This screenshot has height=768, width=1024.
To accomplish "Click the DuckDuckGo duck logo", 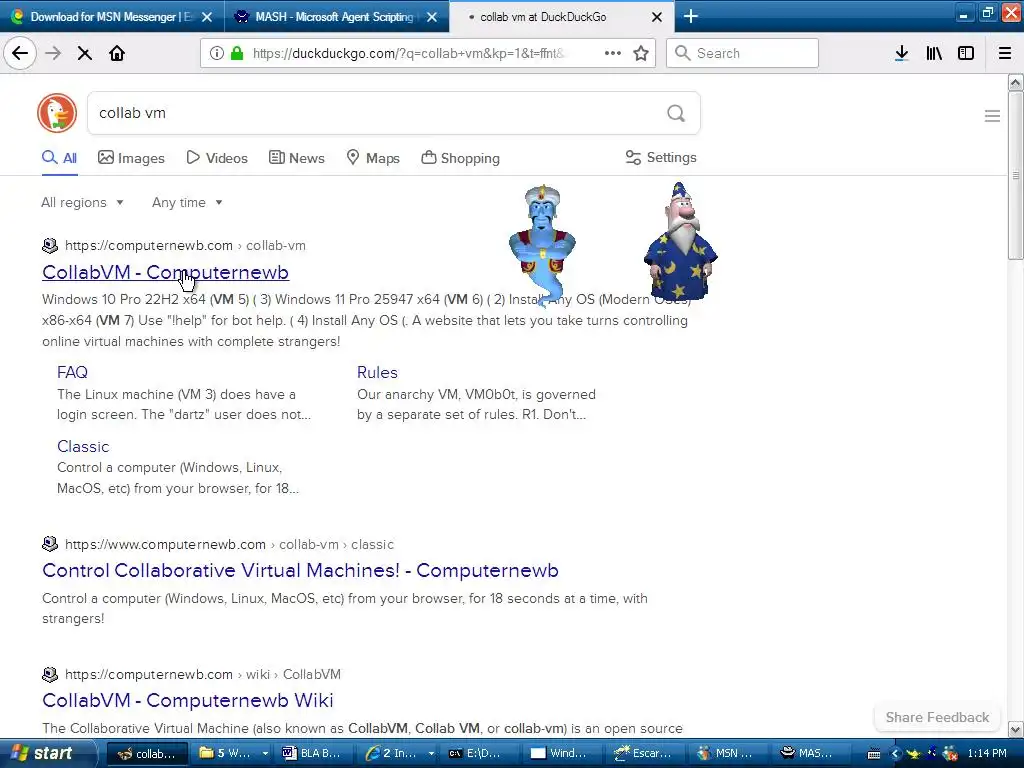I will [x=57, y=113].
